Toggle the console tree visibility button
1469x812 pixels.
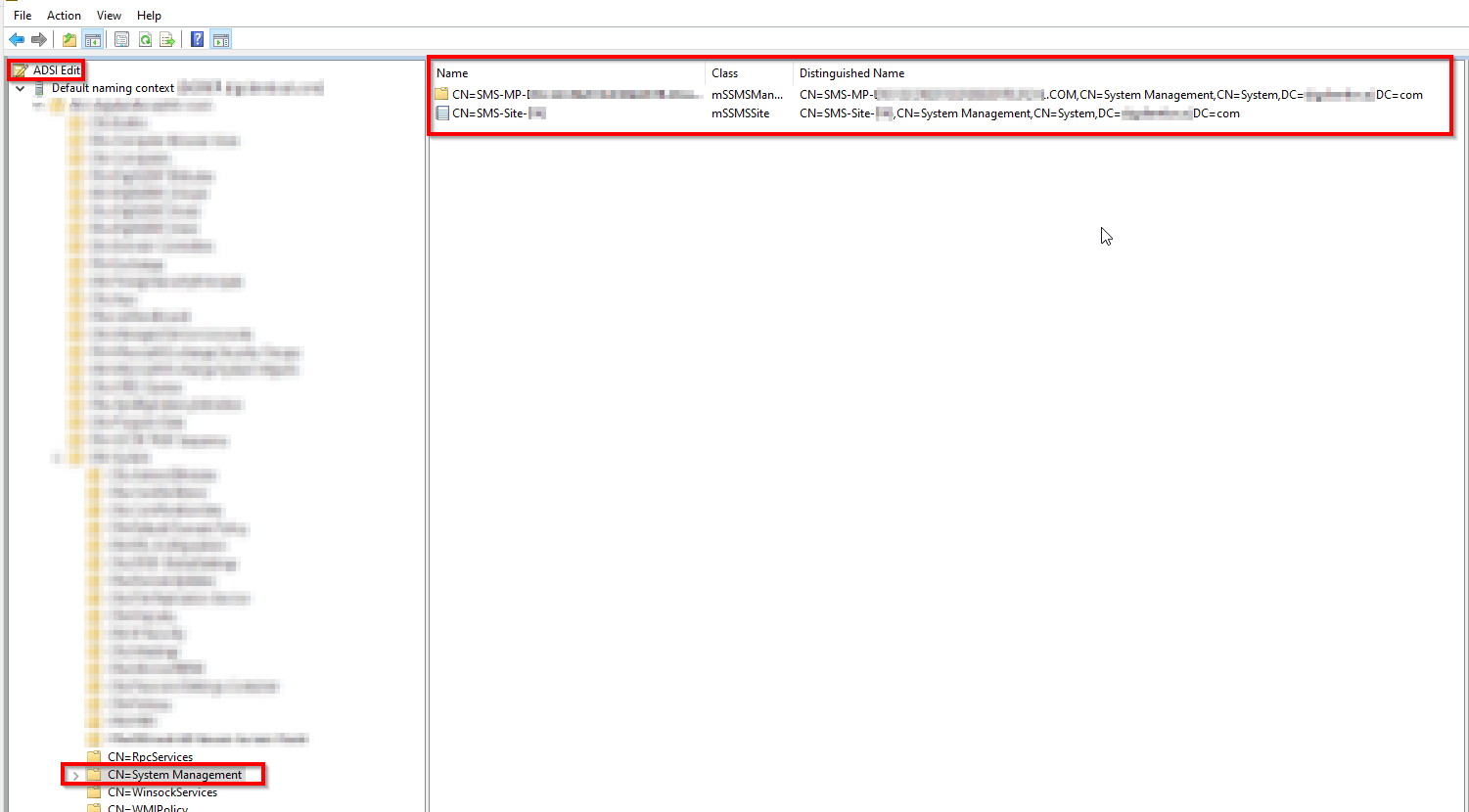[91, 39]
